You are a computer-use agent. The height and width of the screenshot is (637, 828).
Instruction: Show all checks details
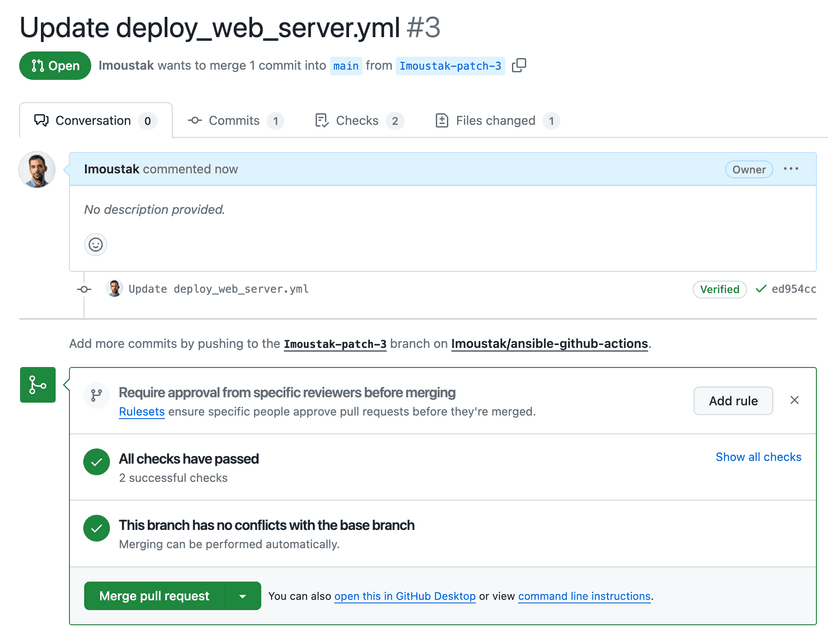click(x=758, y=457)
